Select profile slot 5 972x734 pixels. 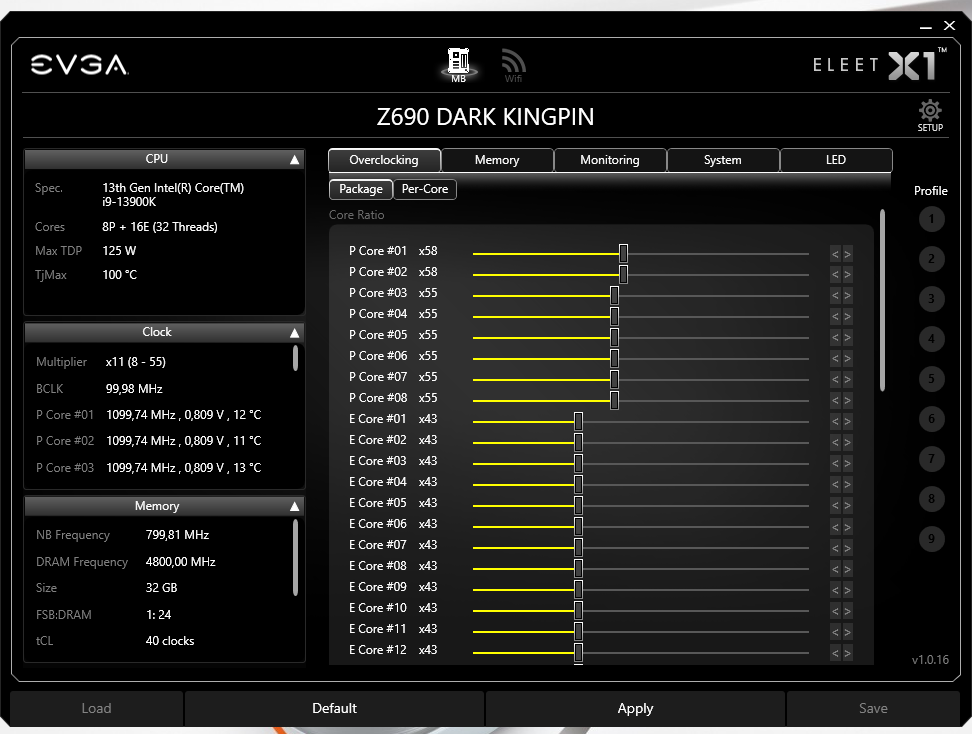point(931,379)
